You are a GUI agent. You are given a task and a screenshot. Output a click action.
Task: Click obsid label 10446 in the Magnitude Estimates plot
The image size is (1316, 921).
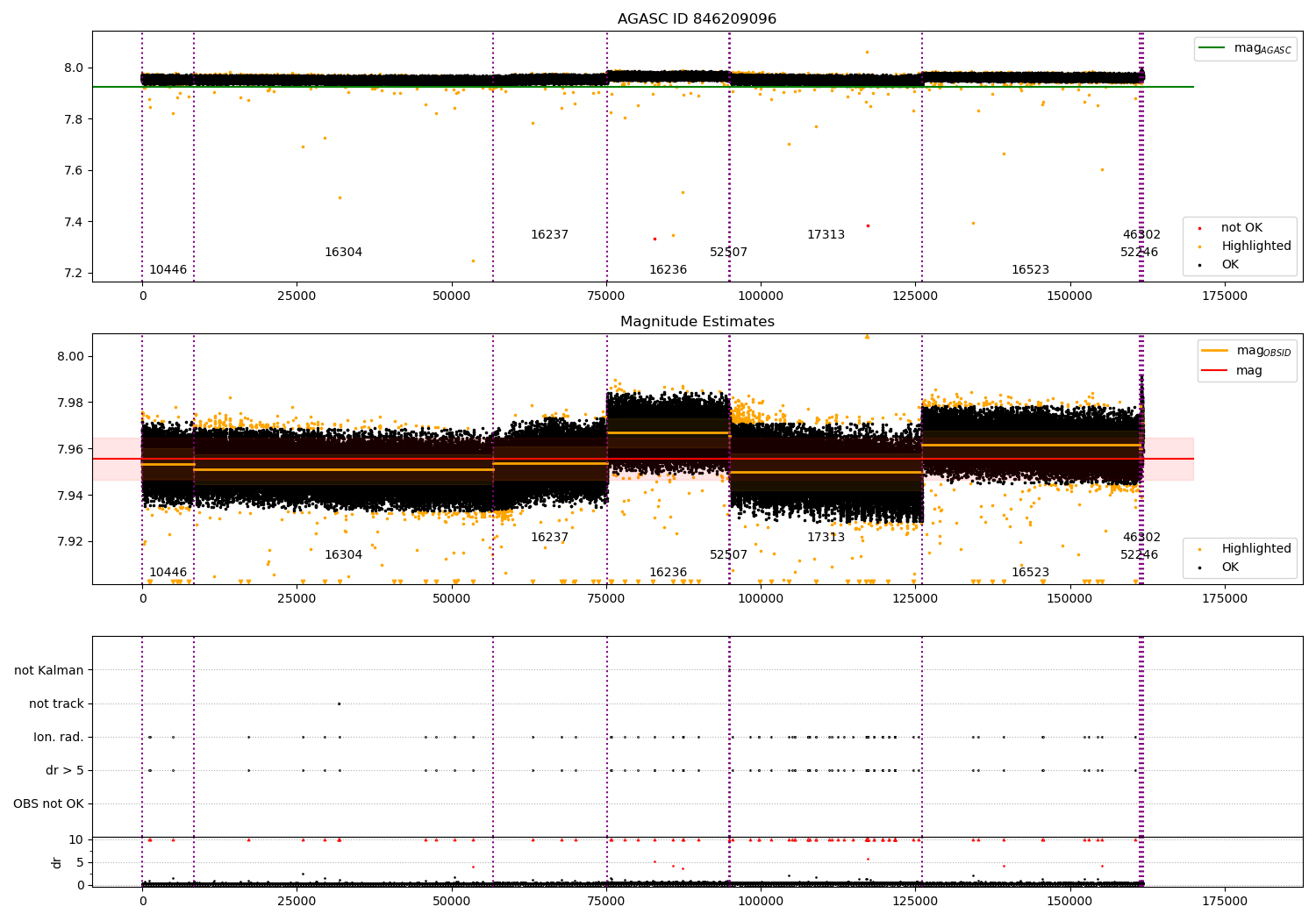pos(168,573)
